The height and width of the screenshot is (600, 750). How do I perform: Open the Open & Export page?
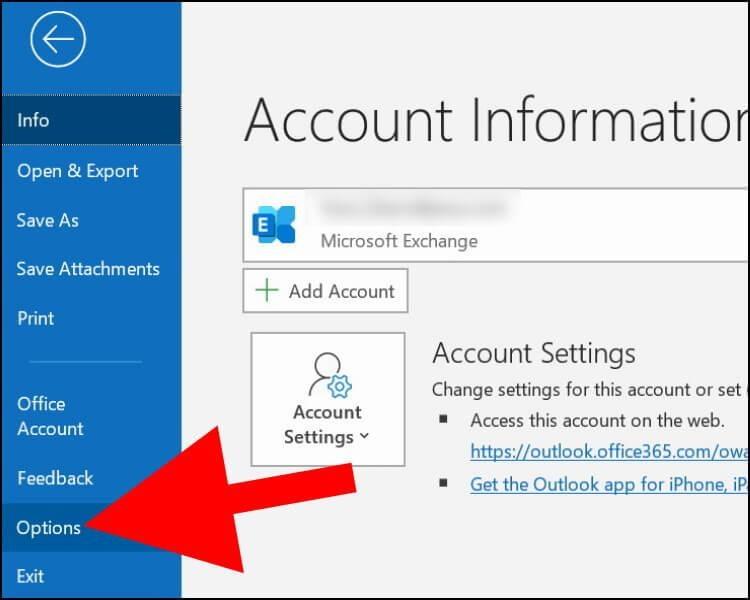[x=91, y=171]
